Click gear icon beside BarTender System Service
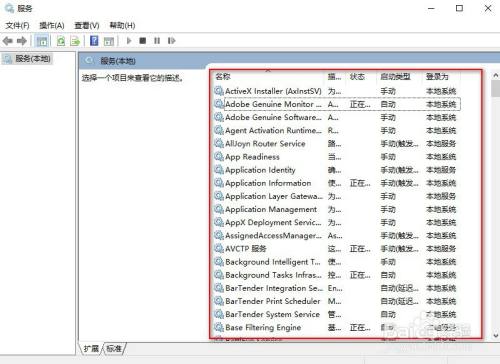 pyautogui.click(x=219, y=314)
